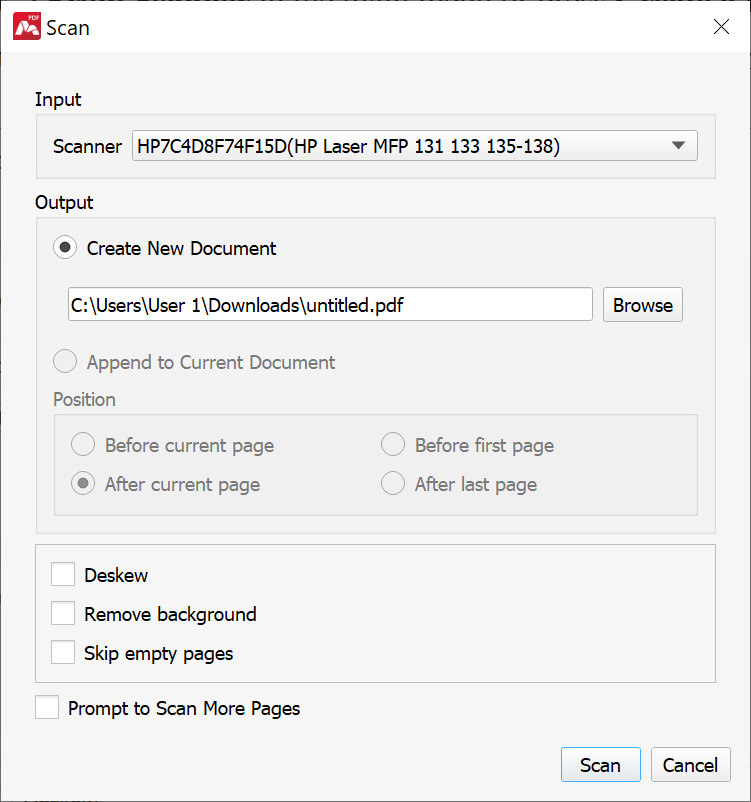This screenshot has width=751, height=802.
Task: Close the Scan dialog
Action: tap(721, 27)
